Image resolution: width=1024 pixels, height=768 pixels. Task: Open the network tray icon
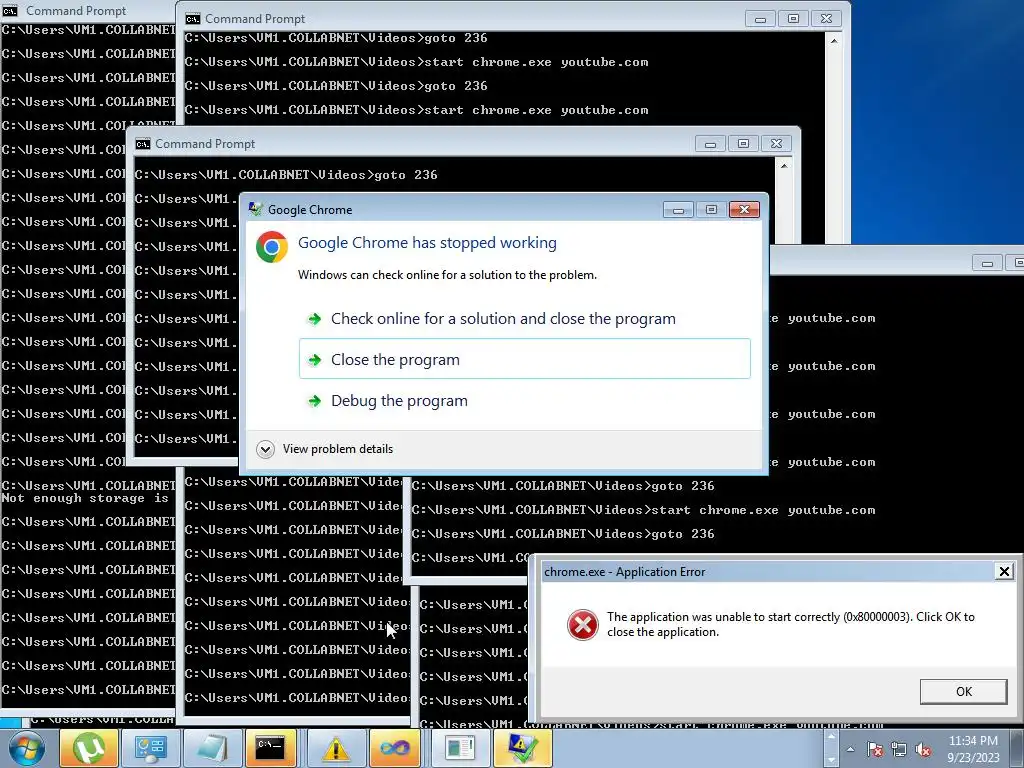coord(899,749)
